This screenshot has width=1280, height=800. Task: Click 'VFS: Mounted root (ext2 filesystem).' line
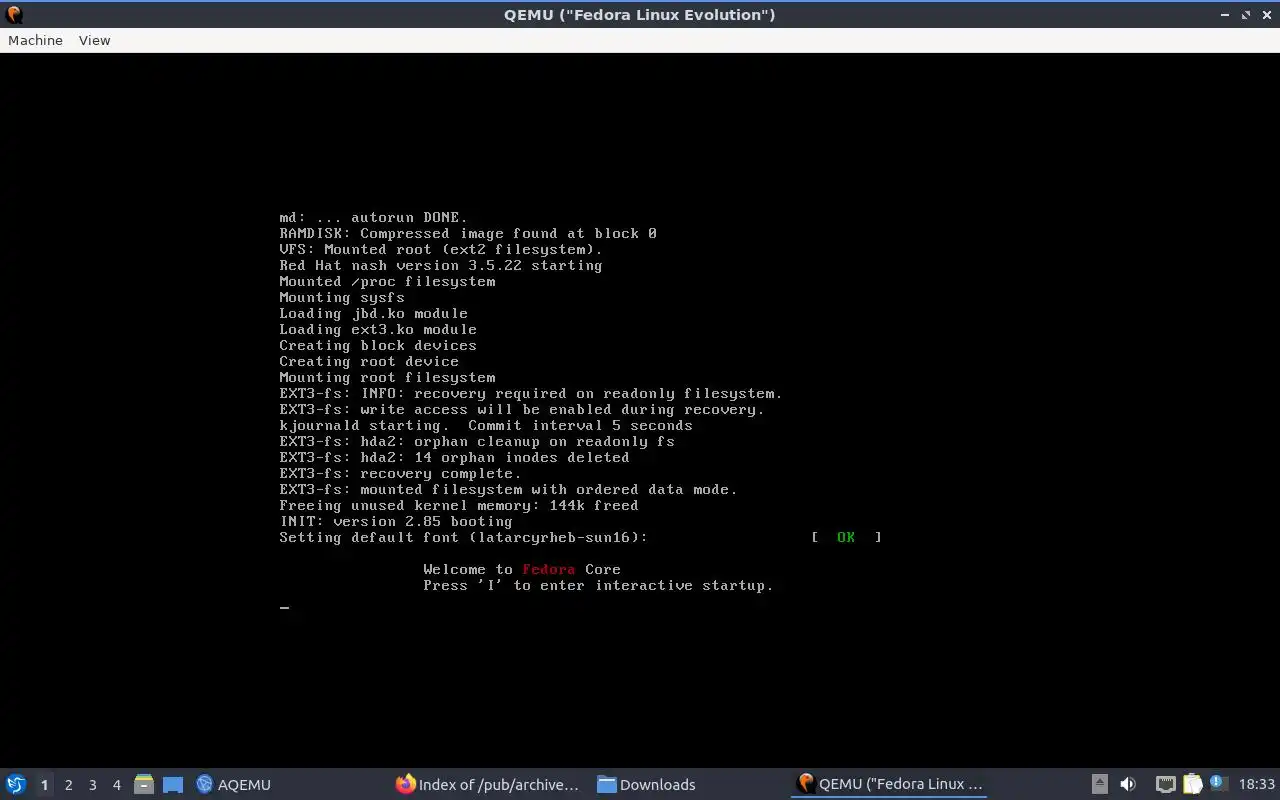pos(441,249)
